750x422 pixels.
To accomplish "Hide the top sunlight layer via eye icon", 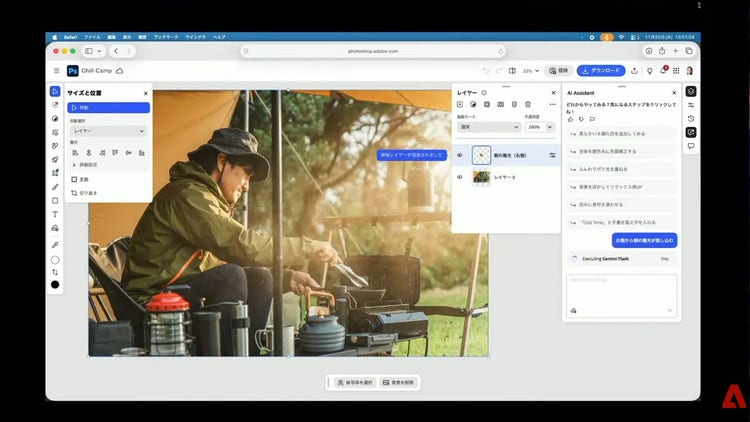I will click(x=460, y=155).
